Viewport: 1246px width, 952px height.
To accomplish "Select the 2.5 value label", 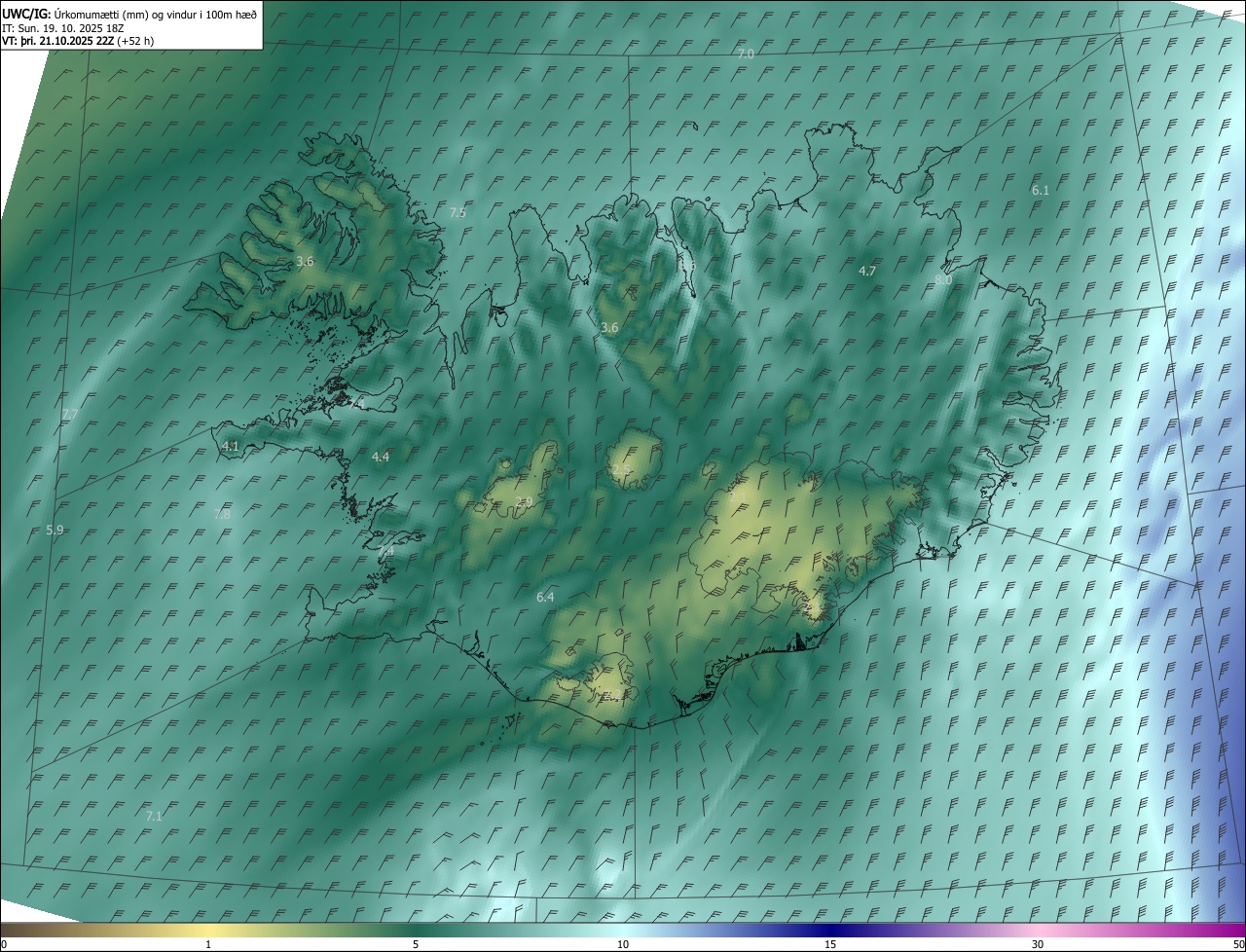I will point(621,470).
